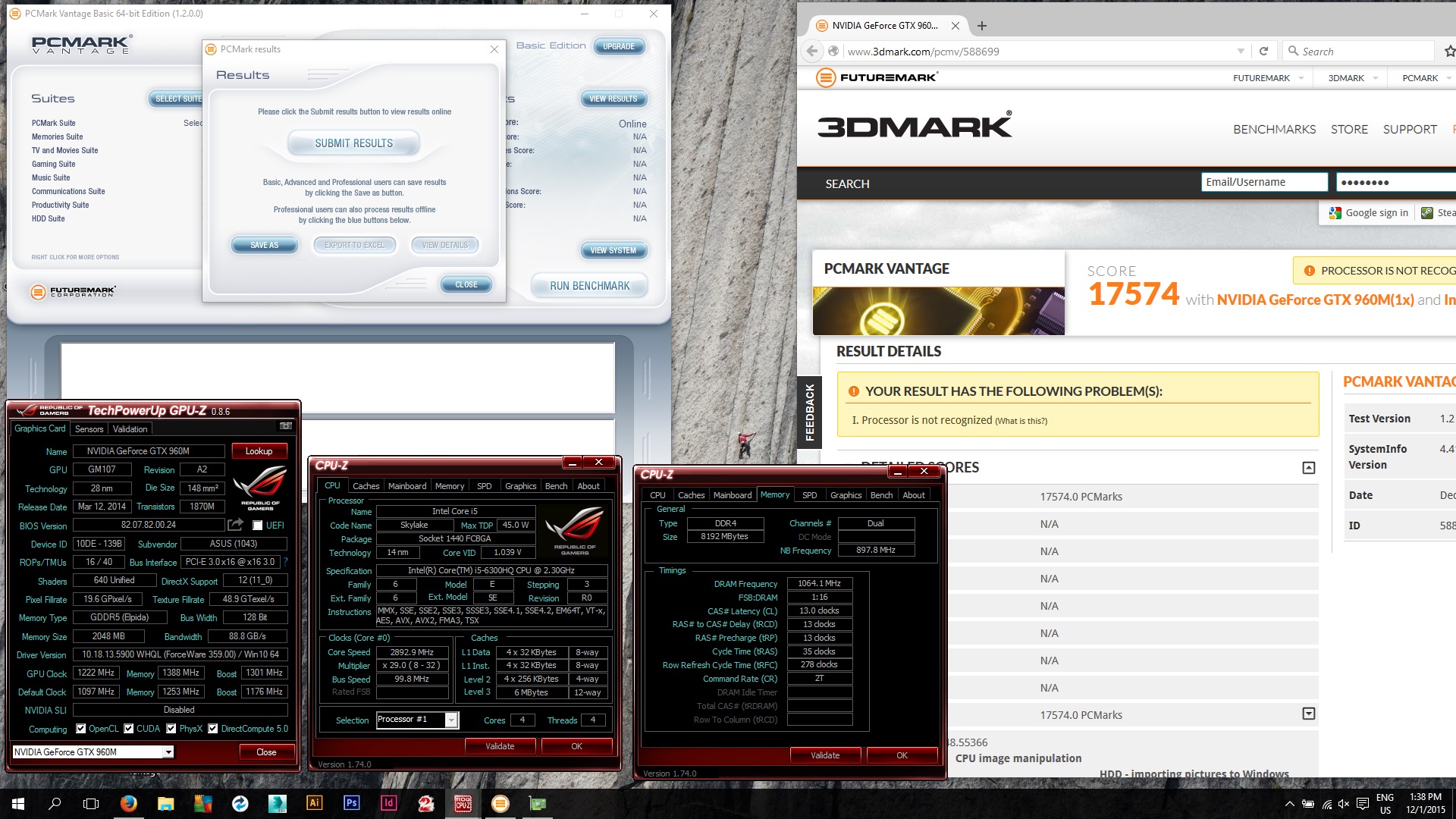The height and width of the screenshot is (819, 1456).
Task: Open the GPU-Z camera screenshot icon
Action: click(286, 427)
